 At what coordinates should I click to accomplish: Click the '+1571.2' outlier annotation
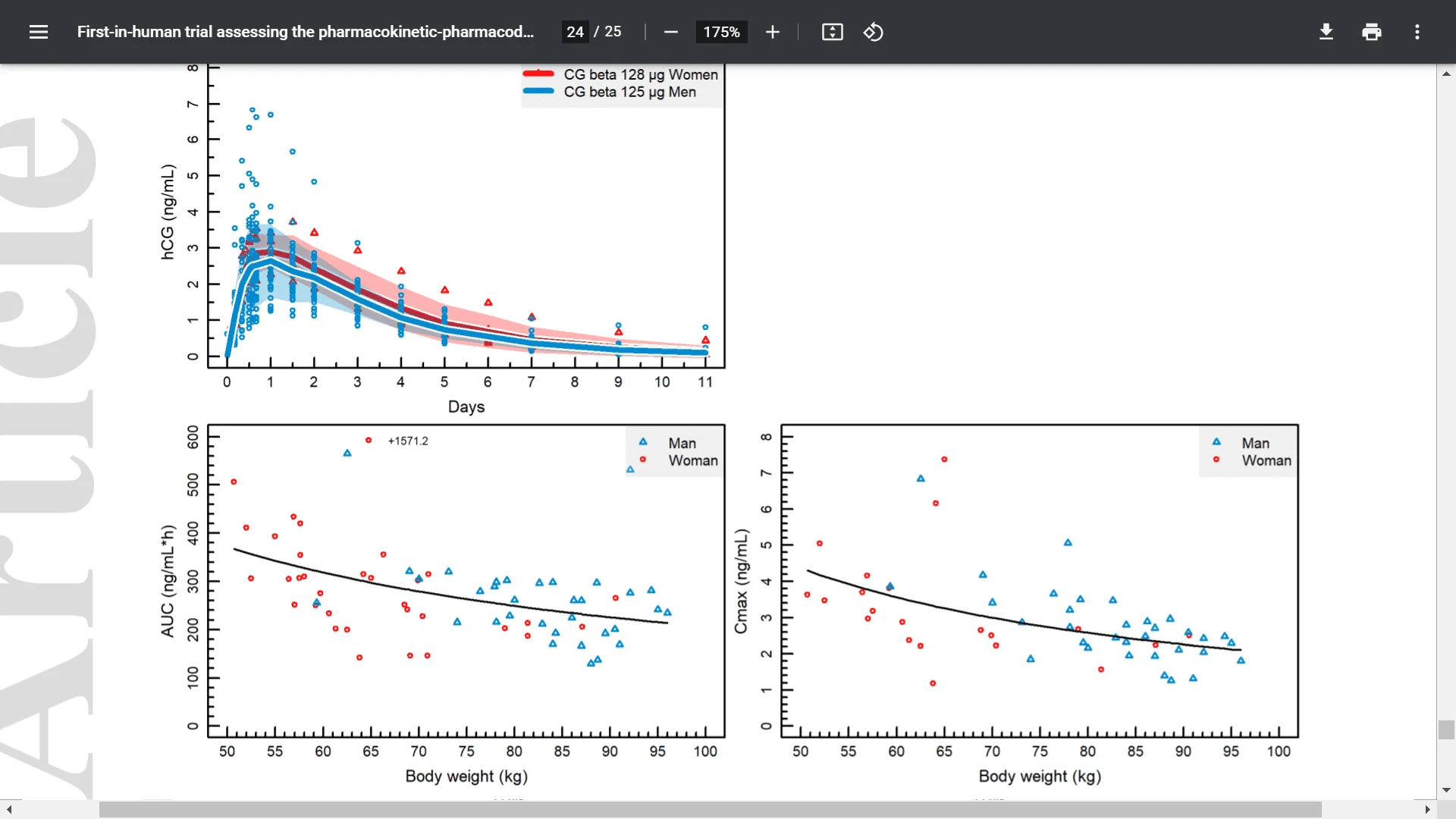[408, 441]
